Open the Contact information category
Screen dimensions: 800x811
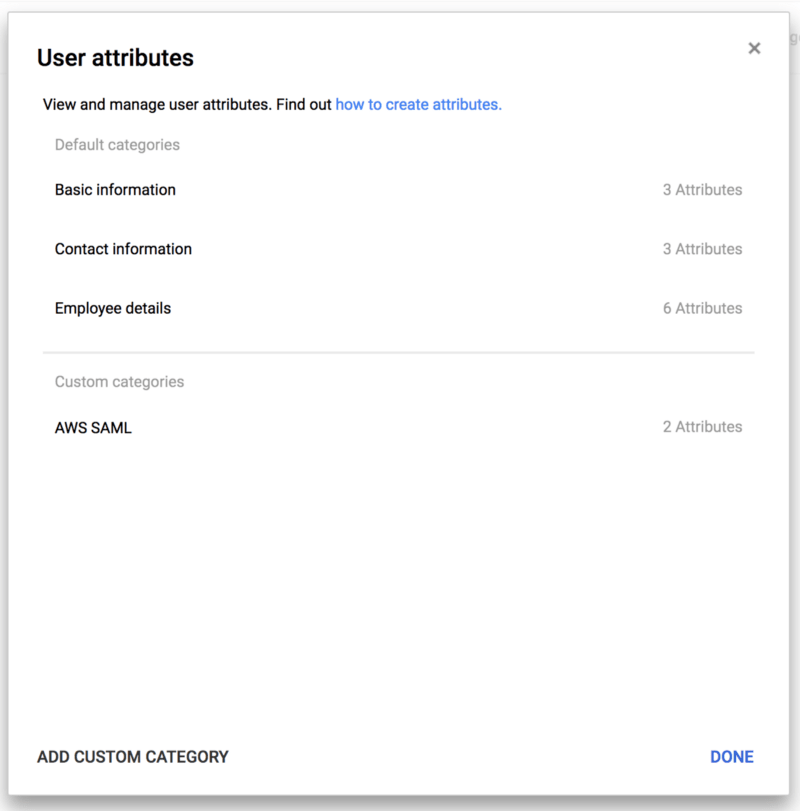398,249
